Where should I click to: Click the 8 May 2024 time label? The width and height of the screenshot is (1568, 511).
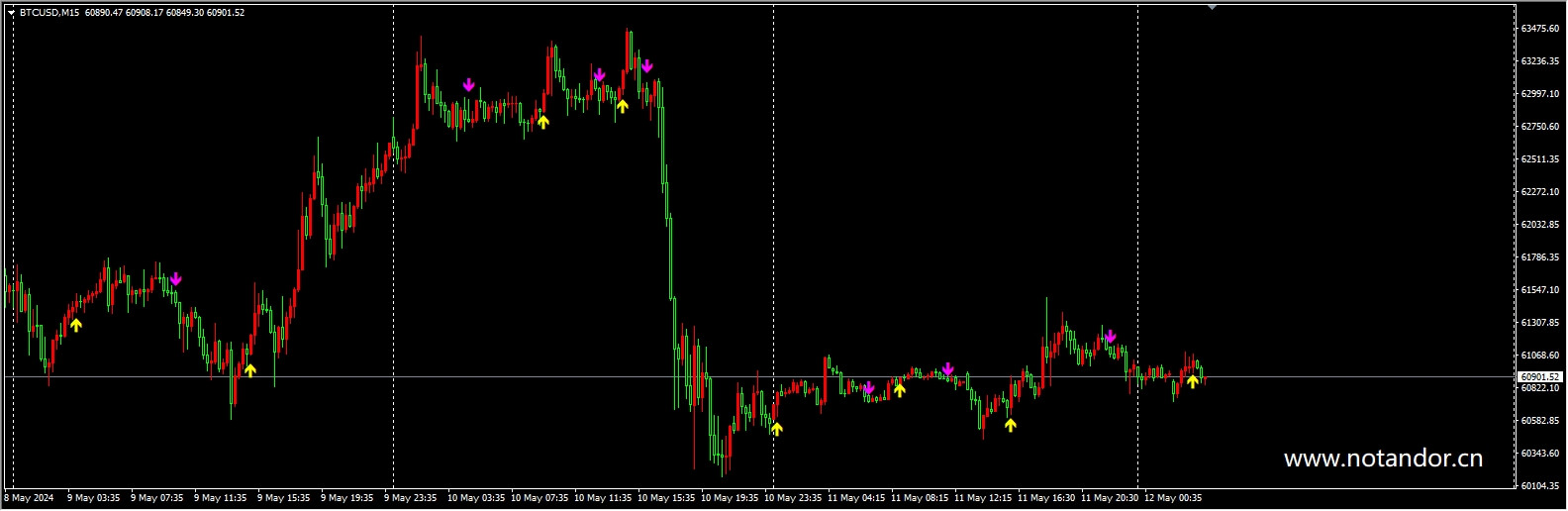[x=30, y=498]
